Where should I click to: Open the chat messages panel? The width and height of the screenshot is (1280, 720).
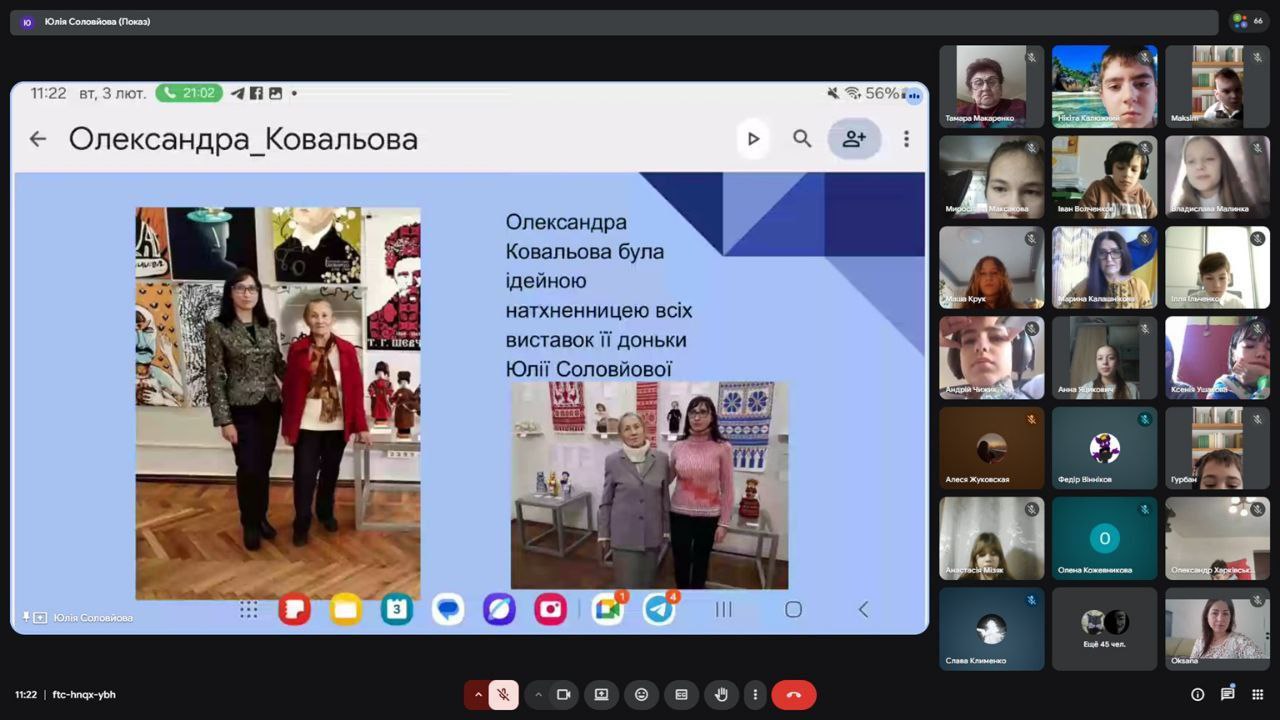point(1227,695)
